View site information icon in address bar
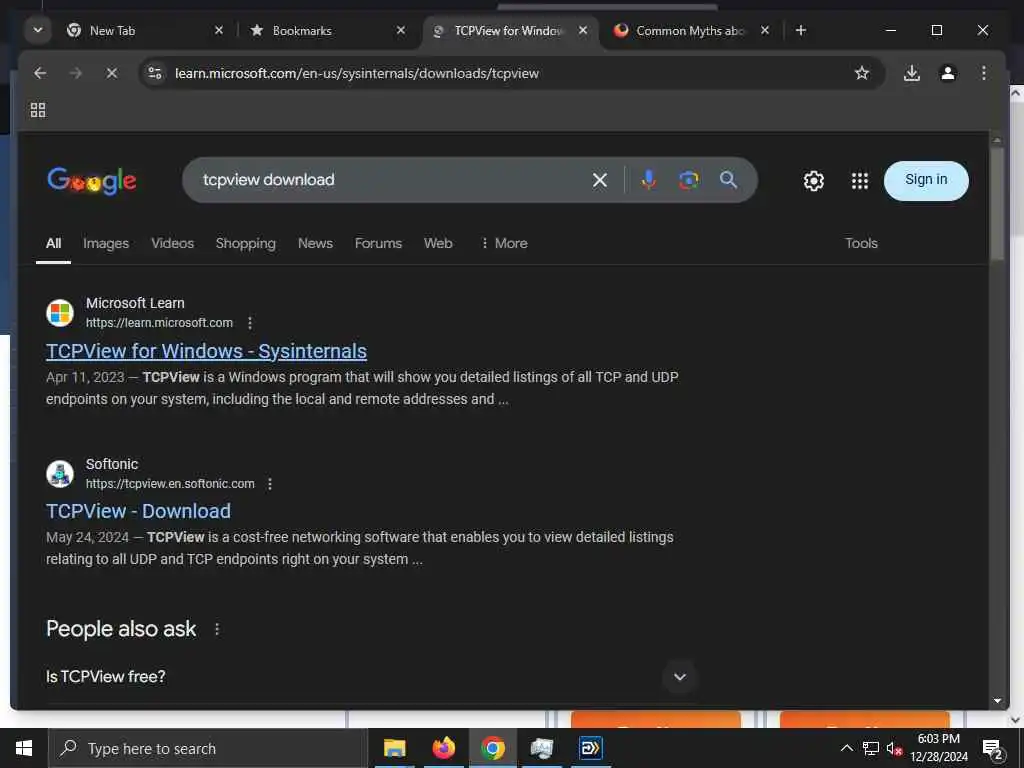The width and height of the screenshot is (1024, 768). [x=155, y=73]
